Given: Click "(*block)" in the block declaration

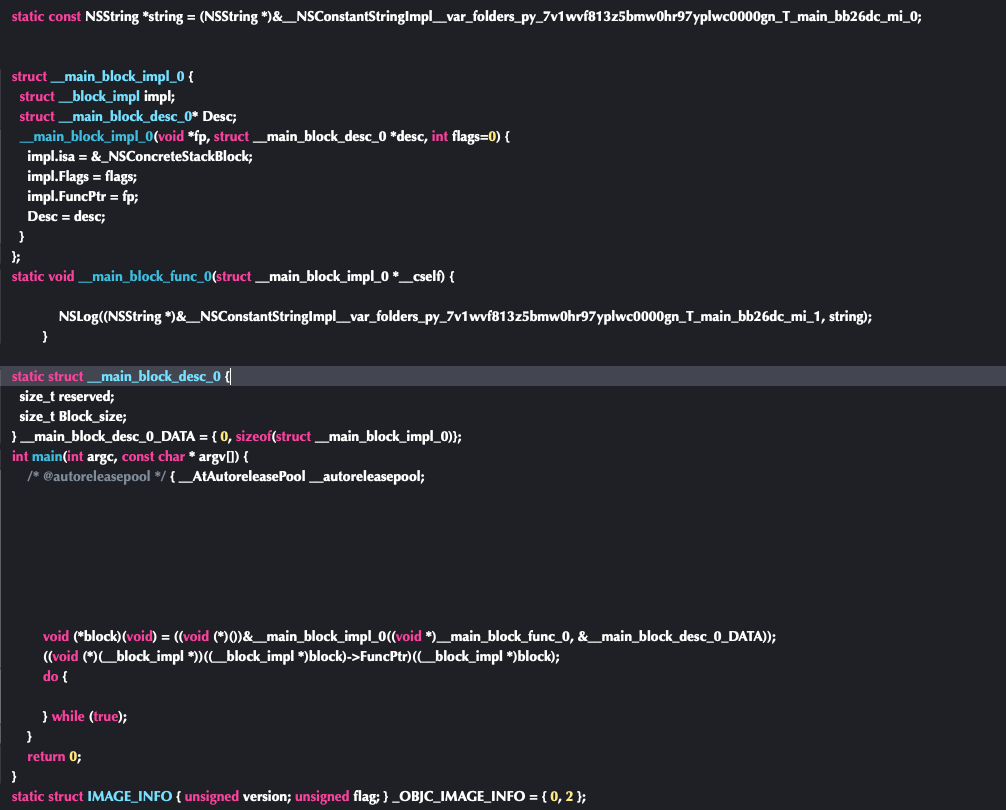Looking at the screenshot, I should click(97, 636).
